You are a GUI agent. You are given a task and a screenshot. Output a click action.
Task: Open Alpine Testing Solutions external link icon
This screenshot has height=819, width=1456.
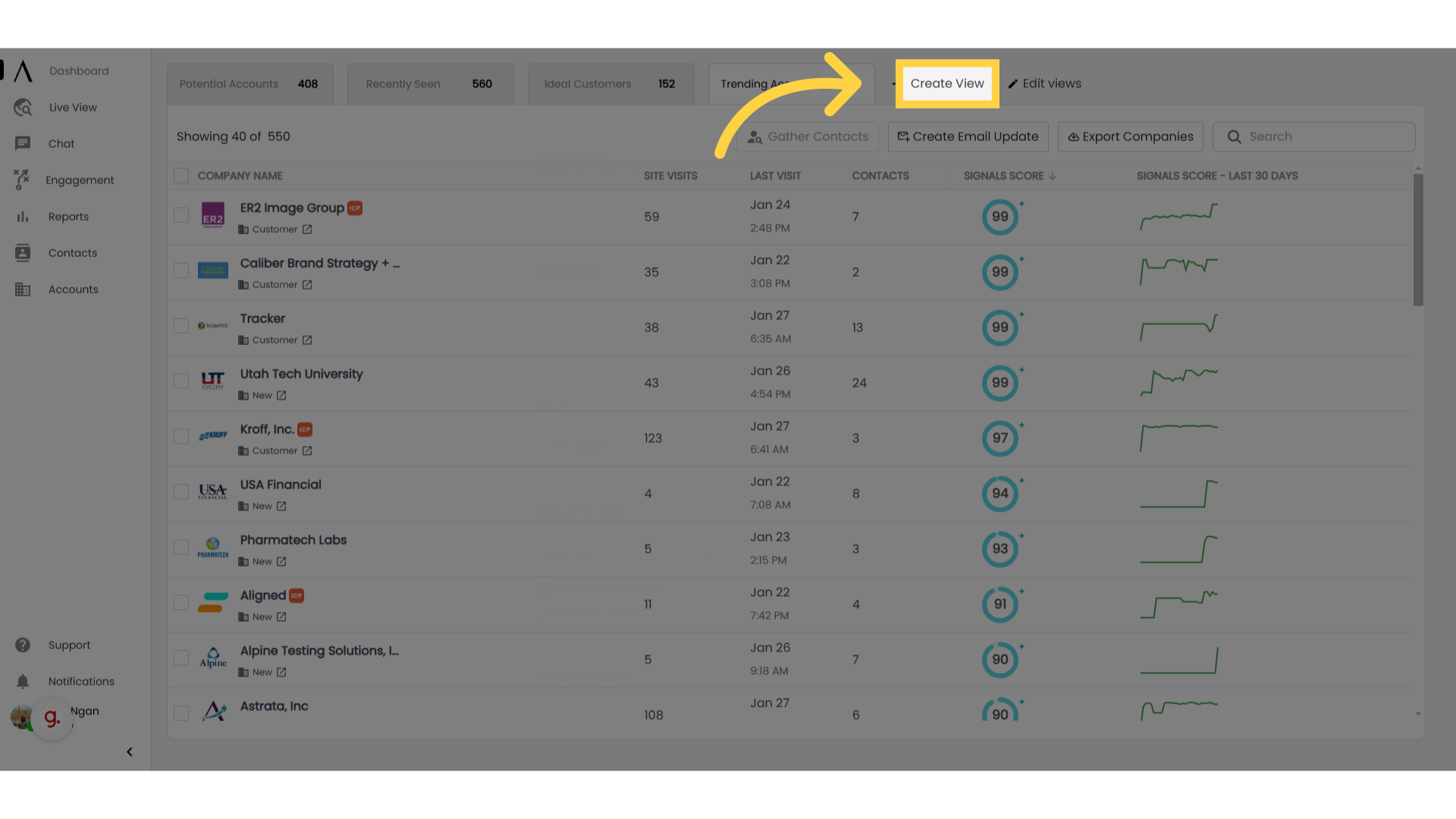tap(281, 673)
